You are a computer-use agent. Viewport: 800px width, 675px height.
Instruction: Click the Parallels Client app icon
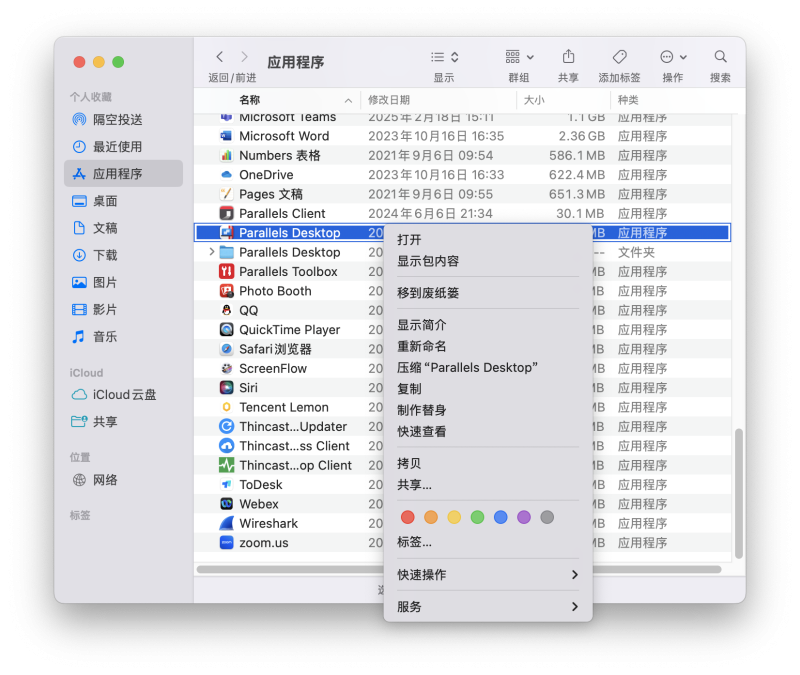click(x=226, y=214)
